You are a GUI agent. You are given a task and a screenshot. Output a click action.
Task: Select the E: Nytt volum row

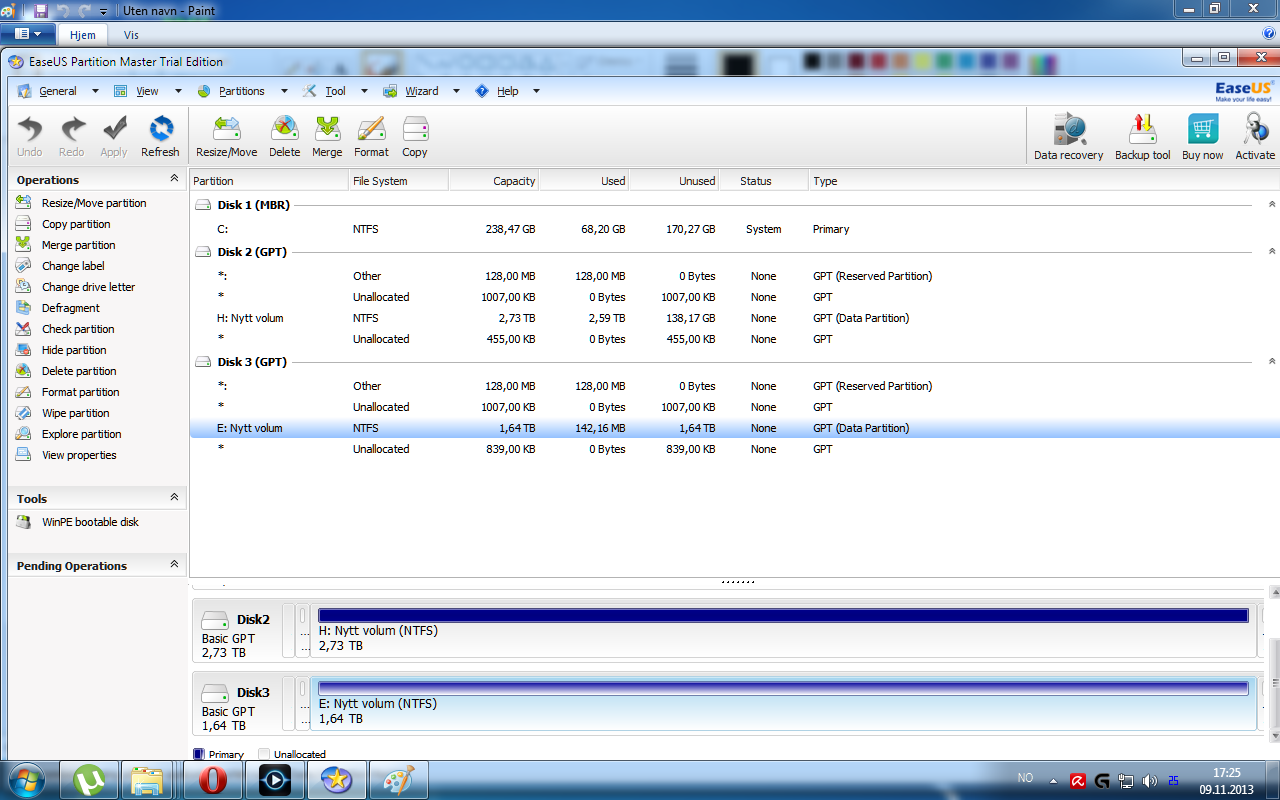(735, 428)
